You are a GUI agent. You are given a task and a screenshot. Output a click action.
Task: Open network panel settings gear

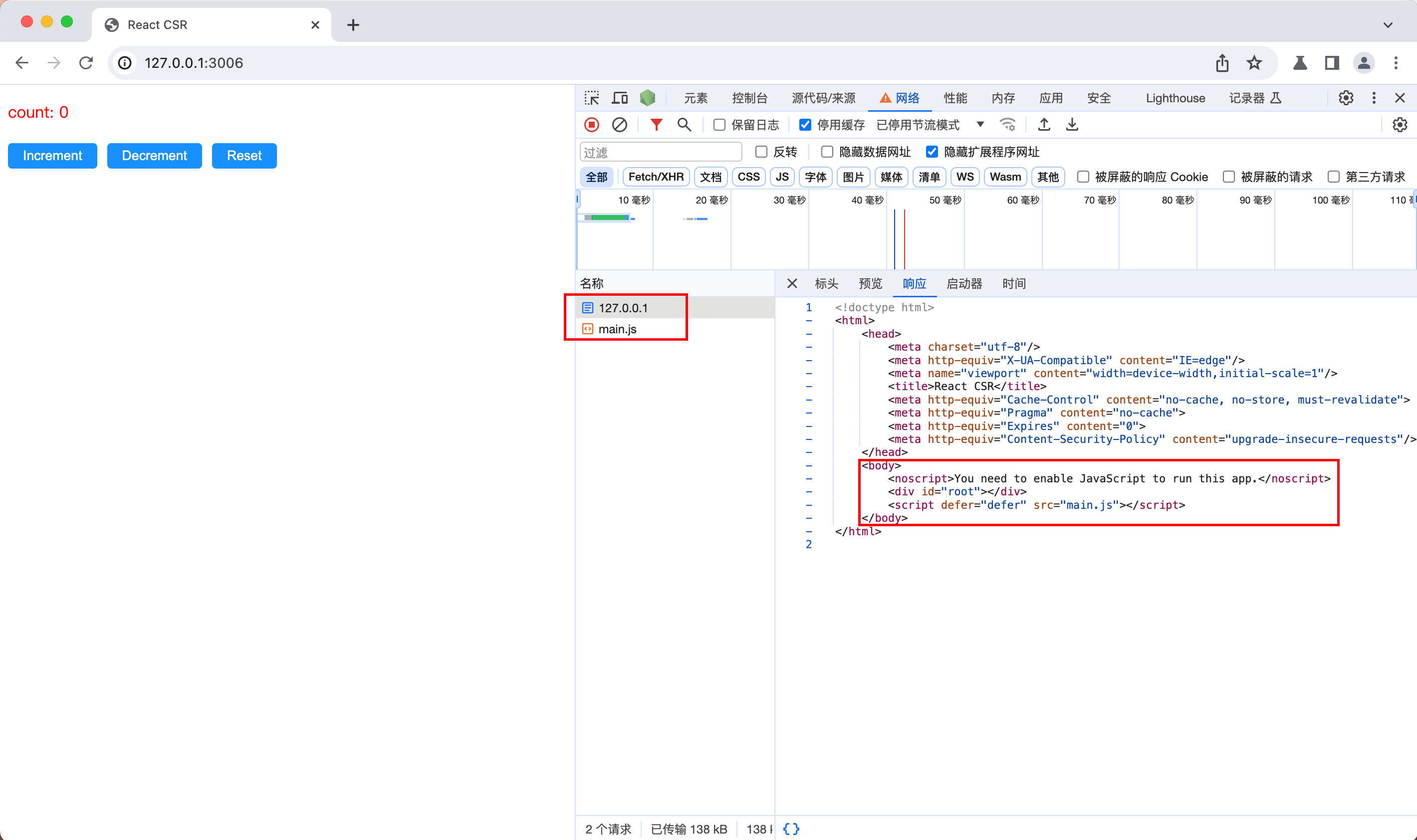(x=1400, y=125)
